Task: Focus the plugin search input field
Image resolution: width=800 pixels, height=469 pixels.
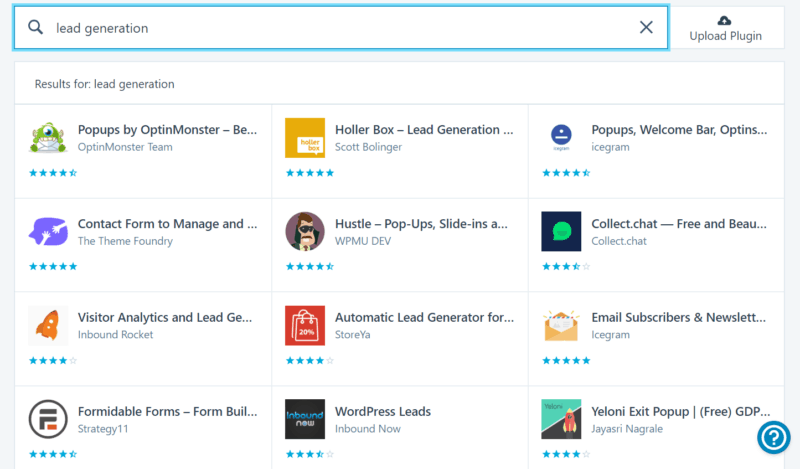Action: 341,28
